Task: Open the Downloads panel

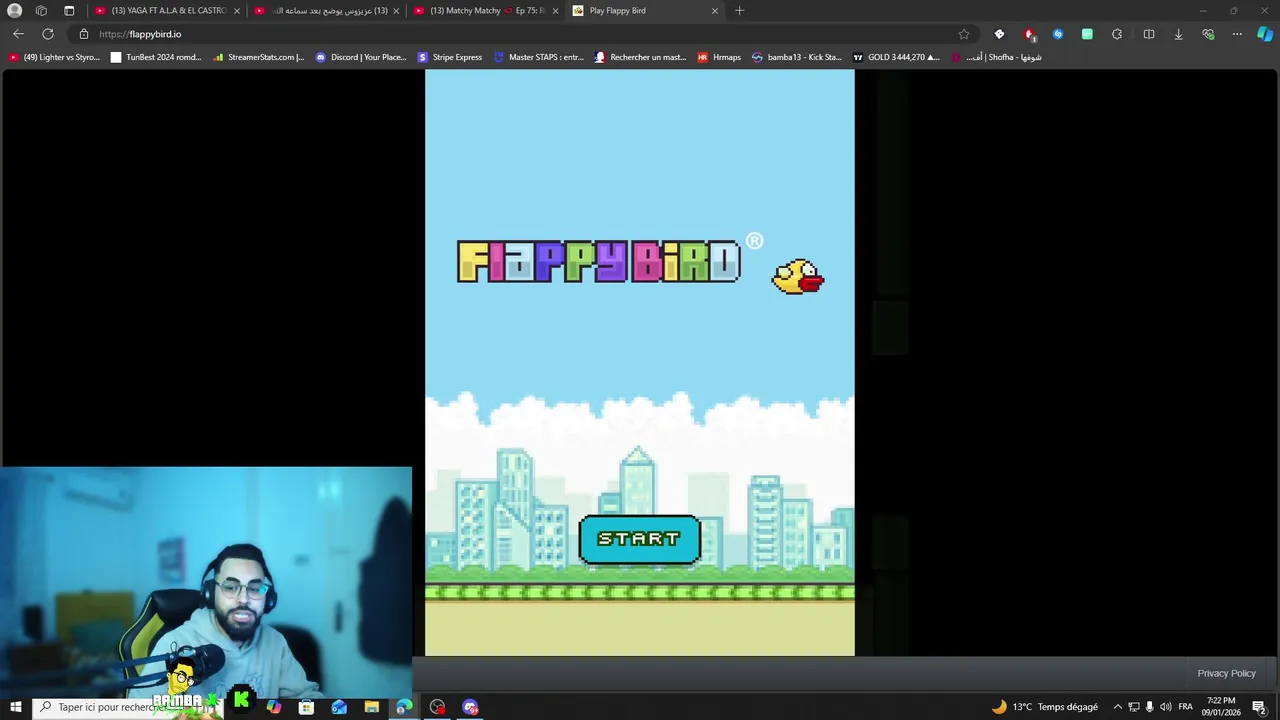Action: click(1178, 34)
